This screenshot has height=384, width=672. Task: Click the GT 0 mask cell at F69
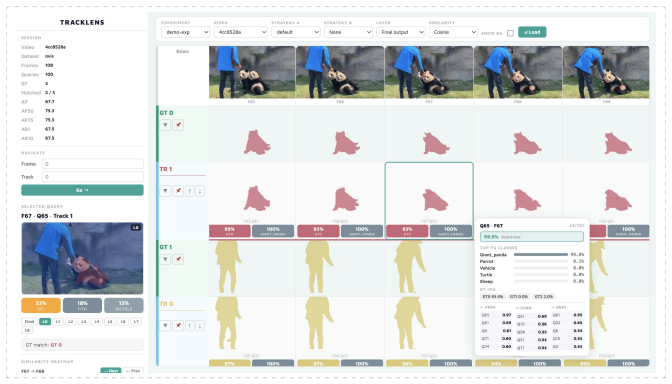(606, 134)
